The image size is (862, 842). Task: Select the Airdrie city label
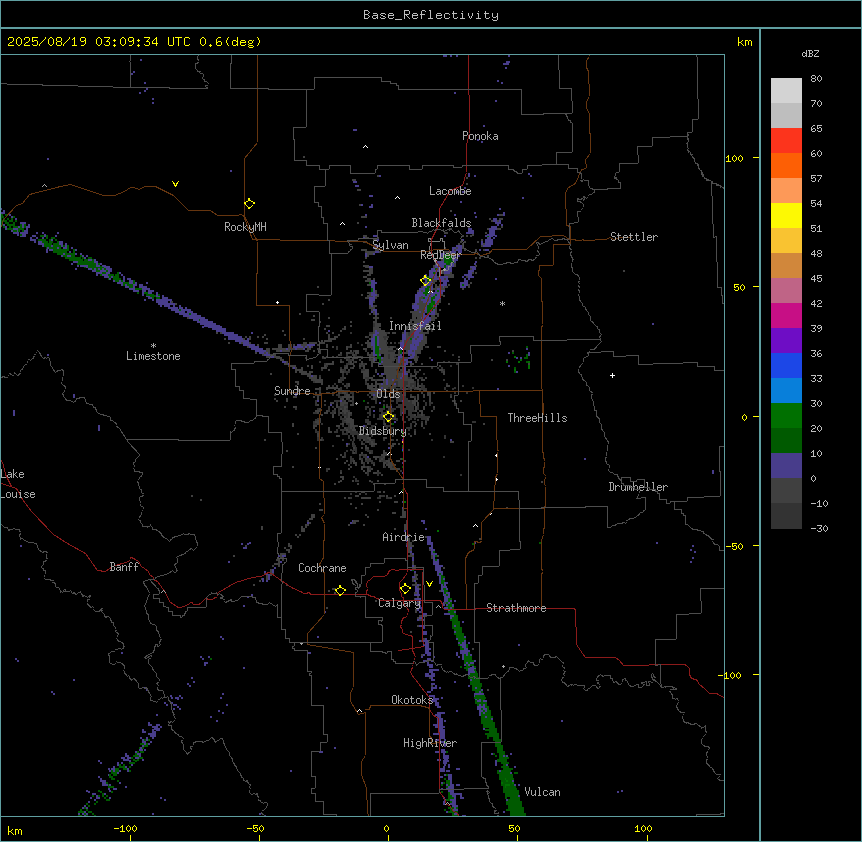(403, 537)
